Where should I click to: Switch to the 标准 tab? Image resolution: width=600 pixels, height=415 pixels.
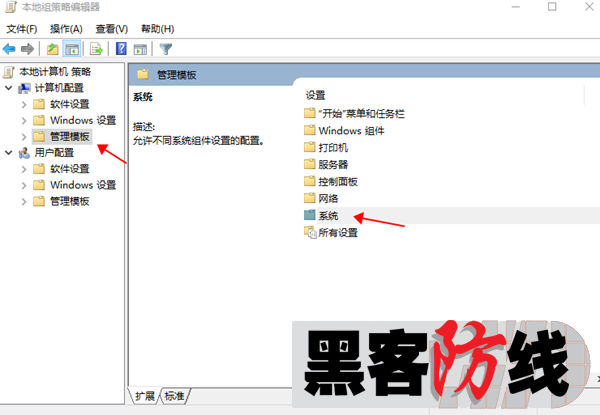click(174, 396)
